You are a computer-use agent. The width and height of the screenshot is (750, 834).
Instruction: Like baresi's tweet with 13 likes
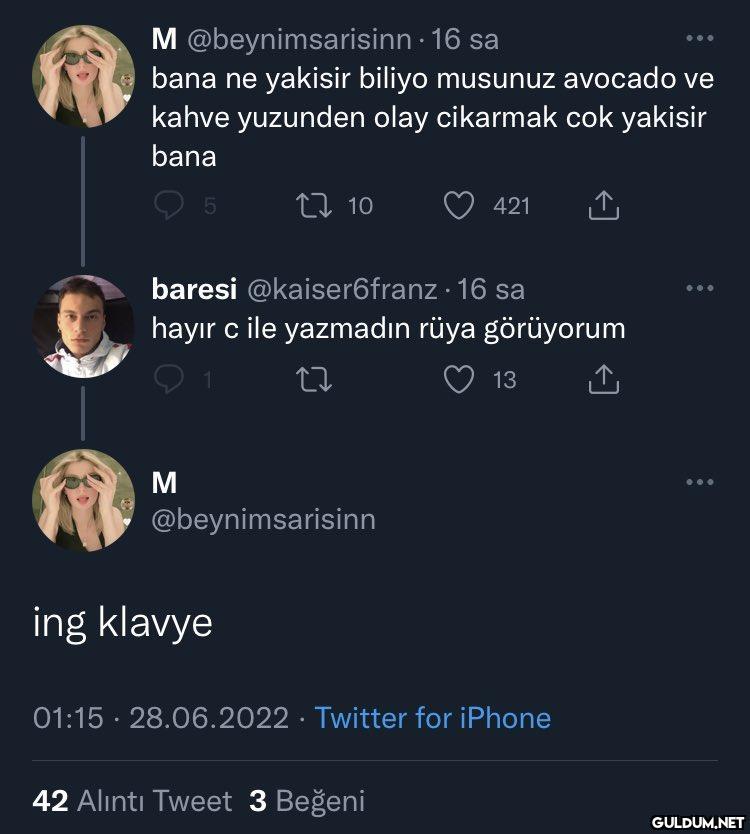tap(459, 379)
